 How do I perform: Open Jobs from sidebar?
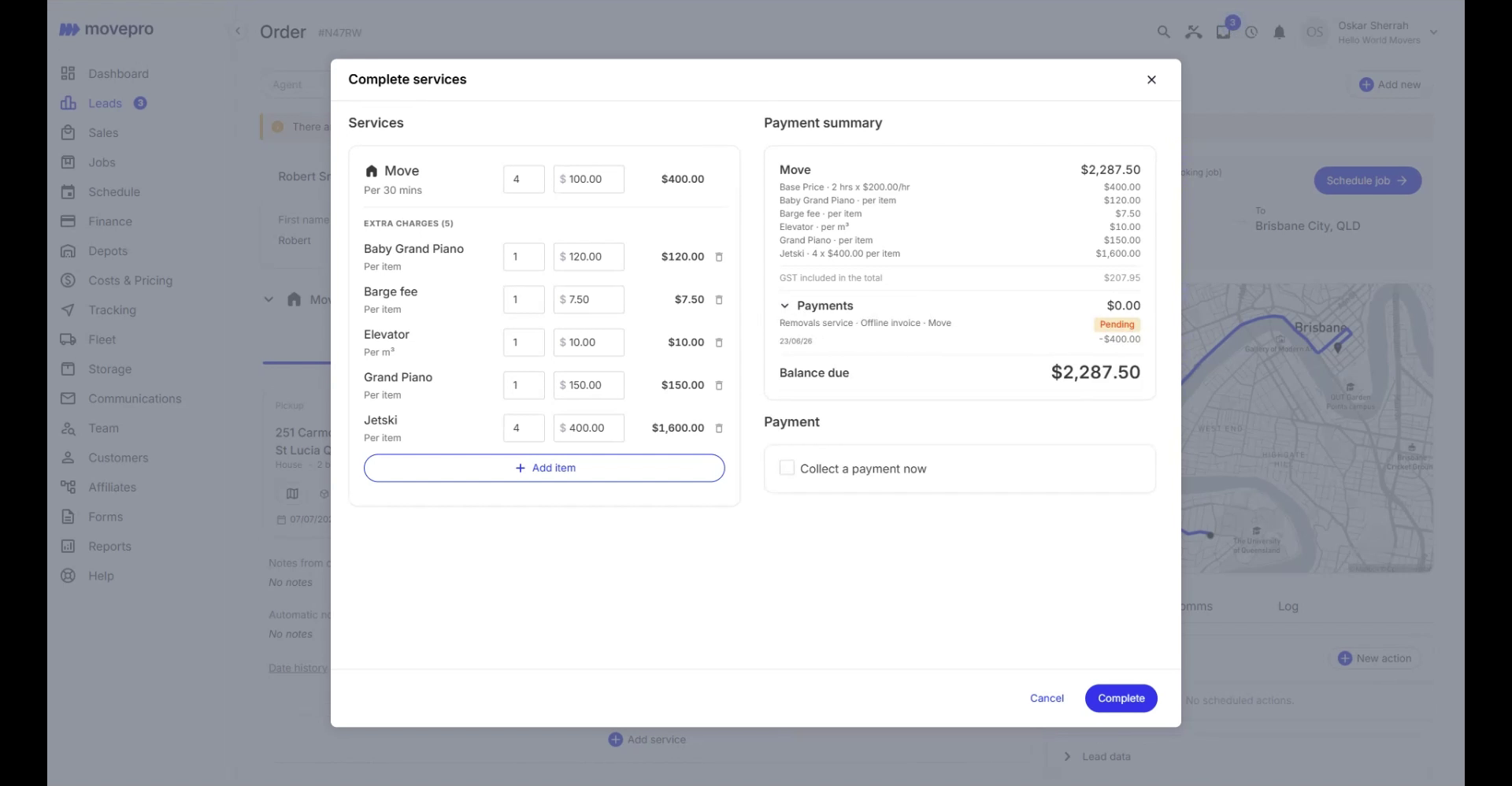coord(102,162)
